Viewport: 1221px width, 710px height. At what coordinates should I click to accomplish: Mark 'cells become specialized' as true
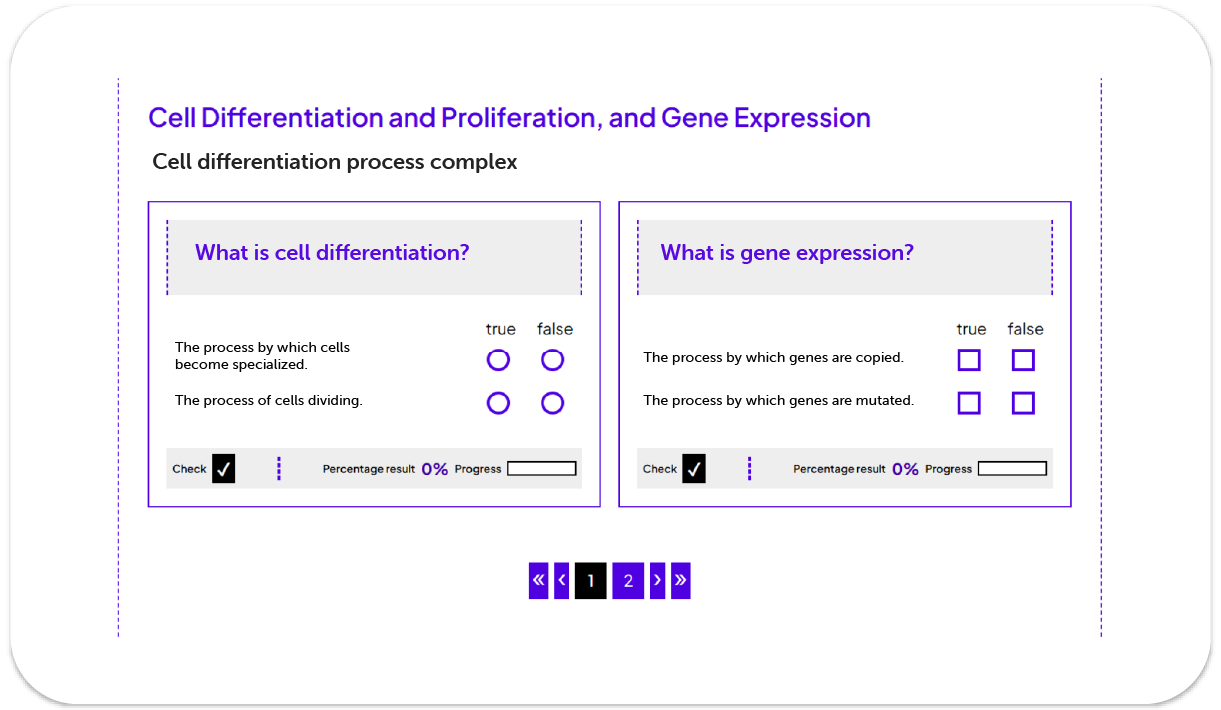498,360
